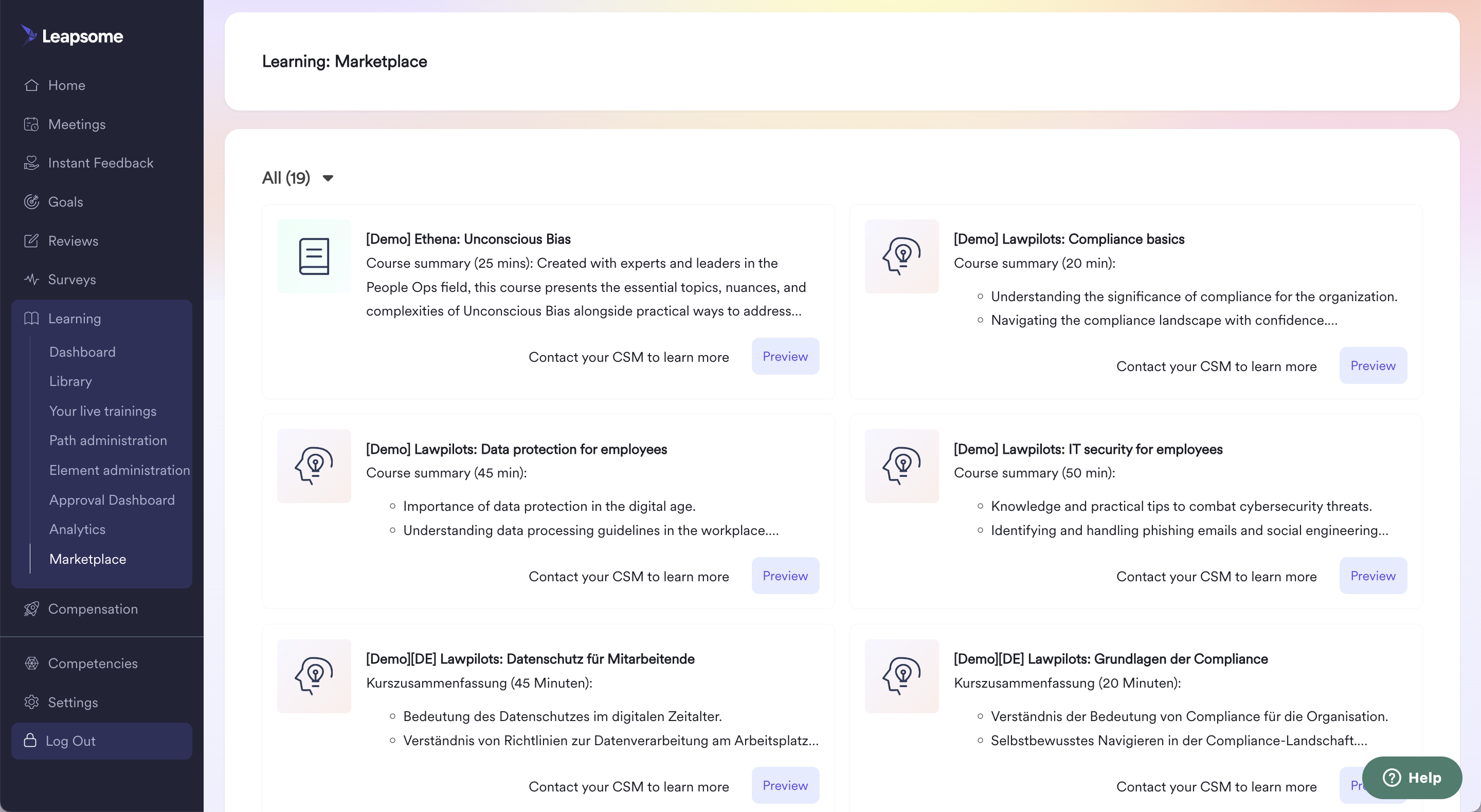
Task: Click the Instant Feedback icon
Action: [31, 162]
